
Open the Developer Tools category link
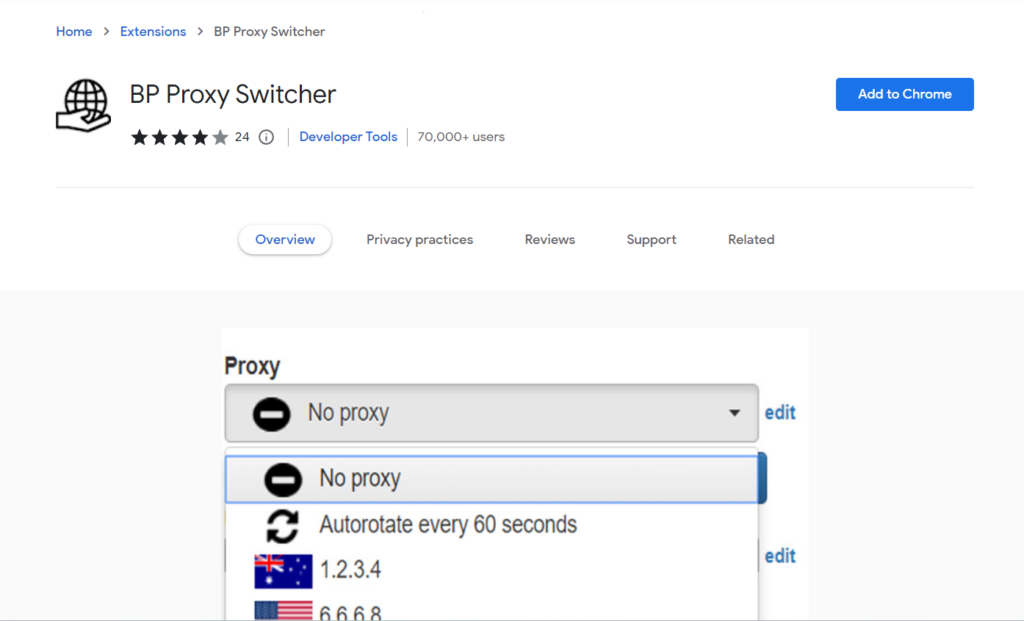click(x=348, y=137)
